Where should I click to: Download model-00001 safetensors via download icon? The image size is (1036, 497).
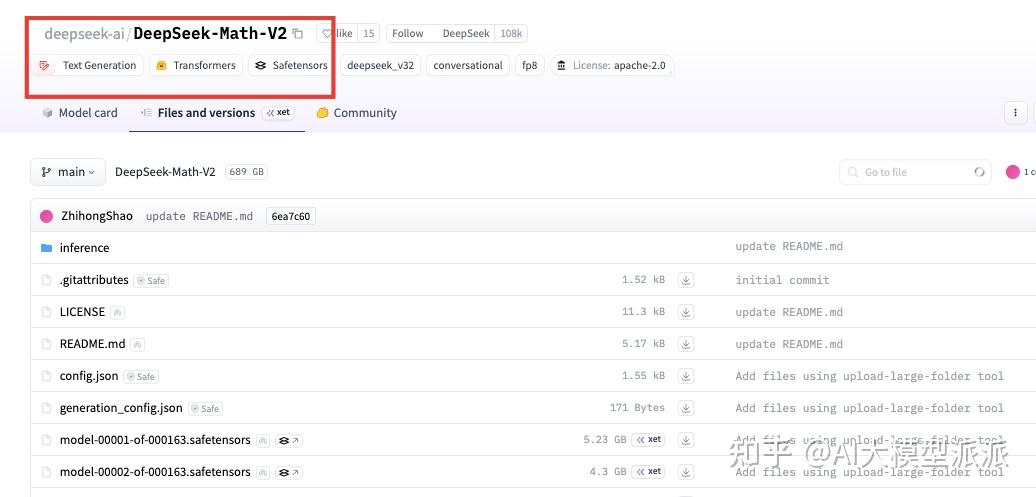(x=686, y=440)
